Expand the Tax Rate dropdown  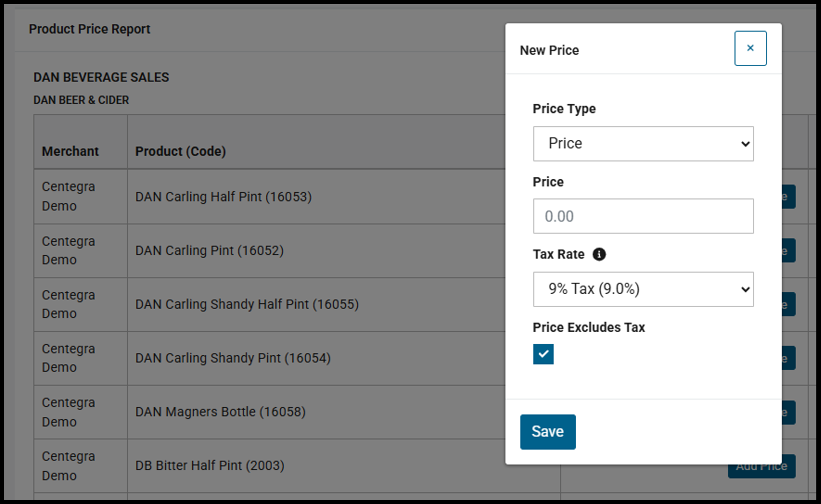coord(643,289)
